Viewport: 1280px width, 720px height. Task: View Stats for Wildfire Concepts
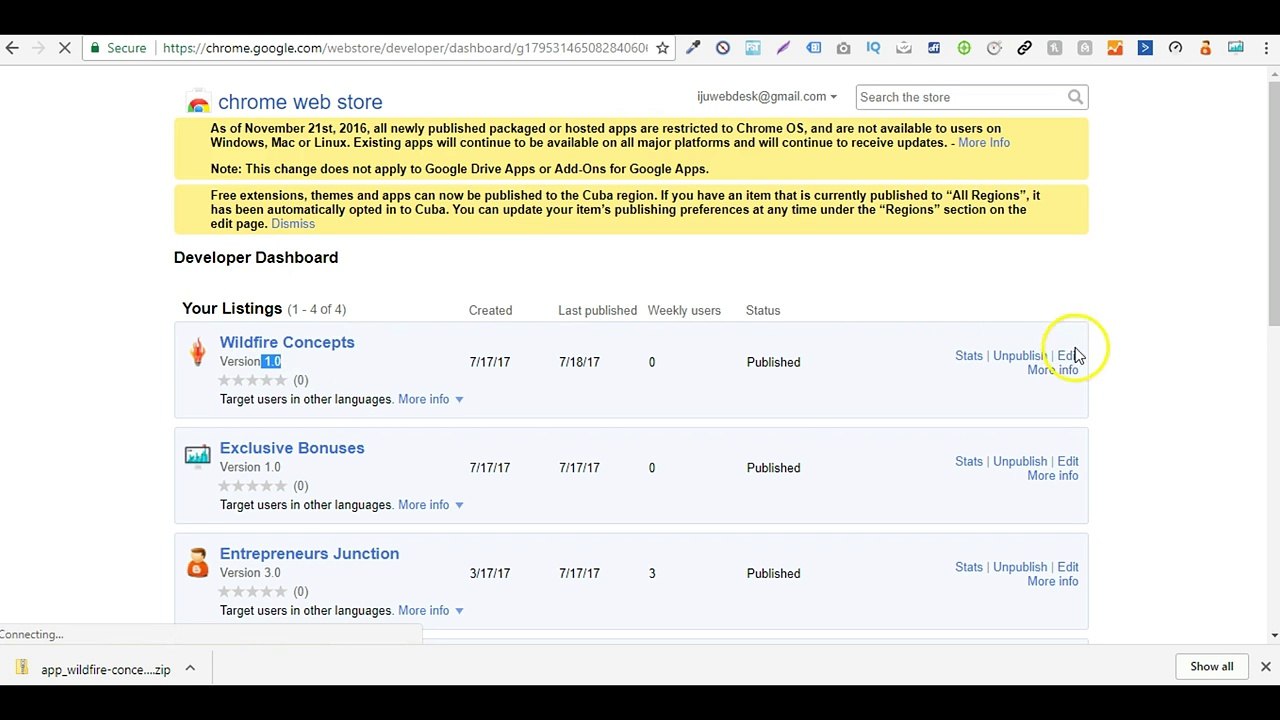click(x=969, y=356)
